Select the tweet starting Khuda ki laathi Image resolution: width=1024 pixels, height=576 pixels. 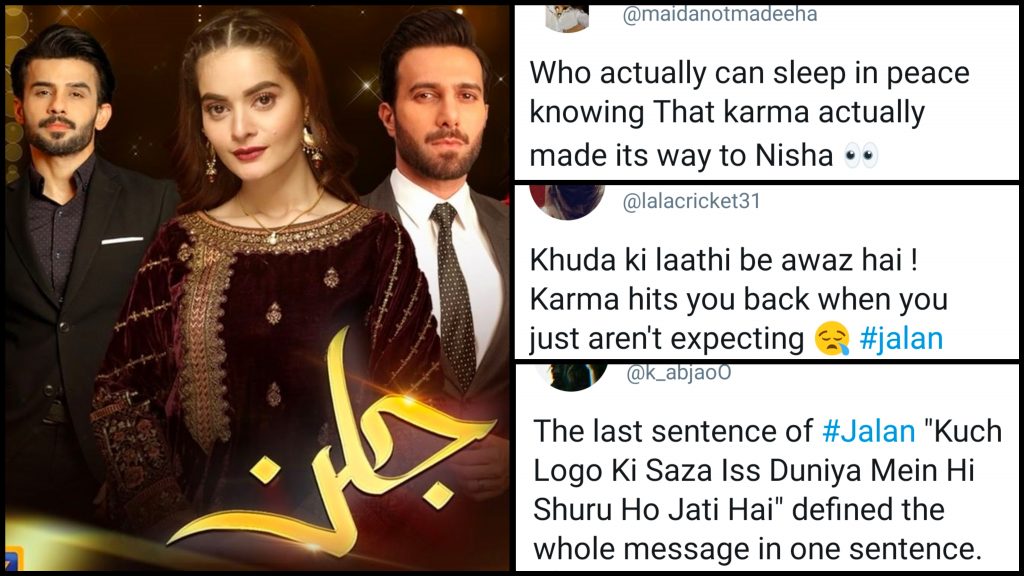tap(767, 271)
